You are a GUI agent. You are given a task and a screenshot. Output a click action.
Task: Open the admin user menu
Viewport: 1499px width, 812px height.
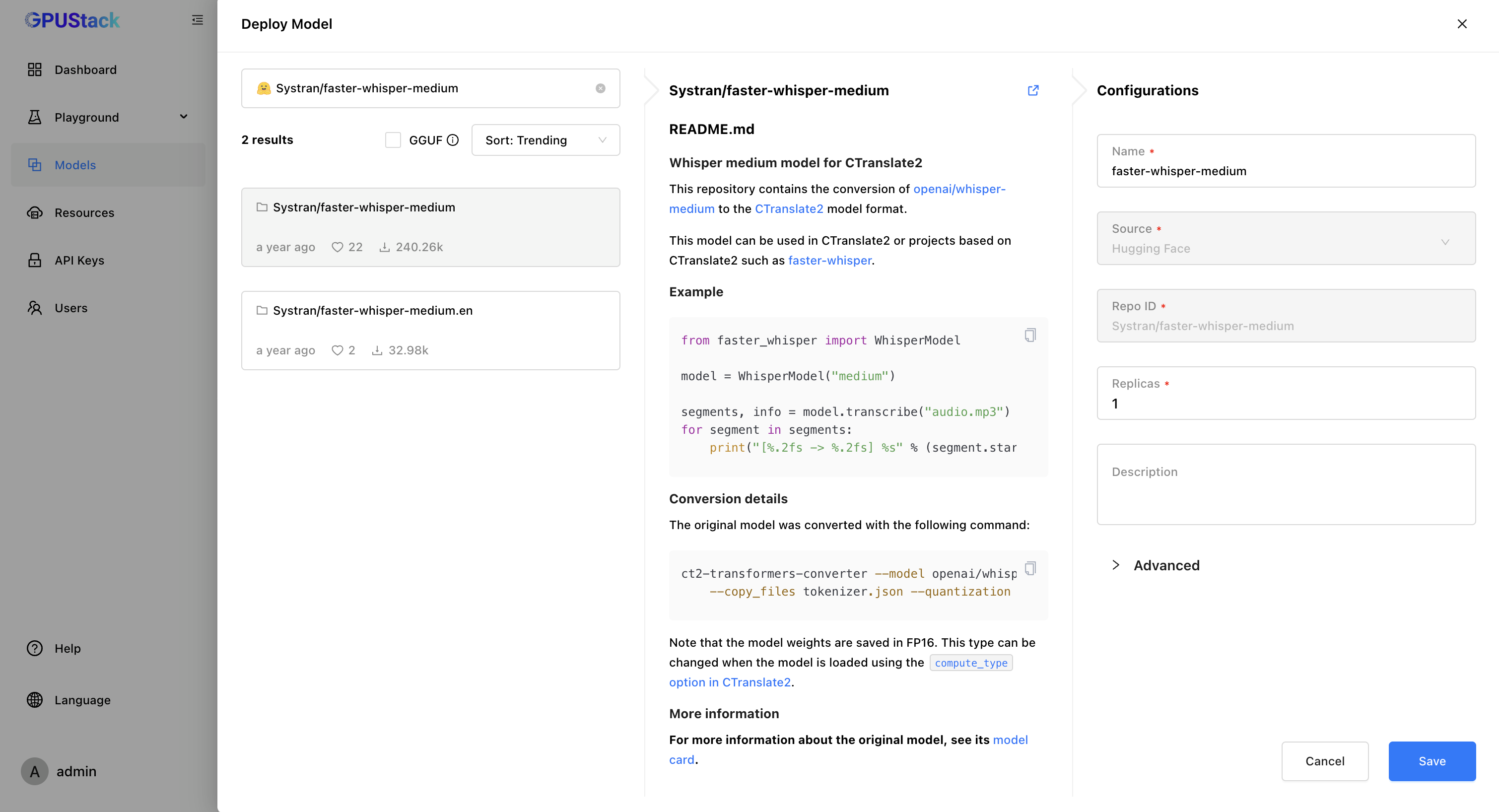coord(76,772)
